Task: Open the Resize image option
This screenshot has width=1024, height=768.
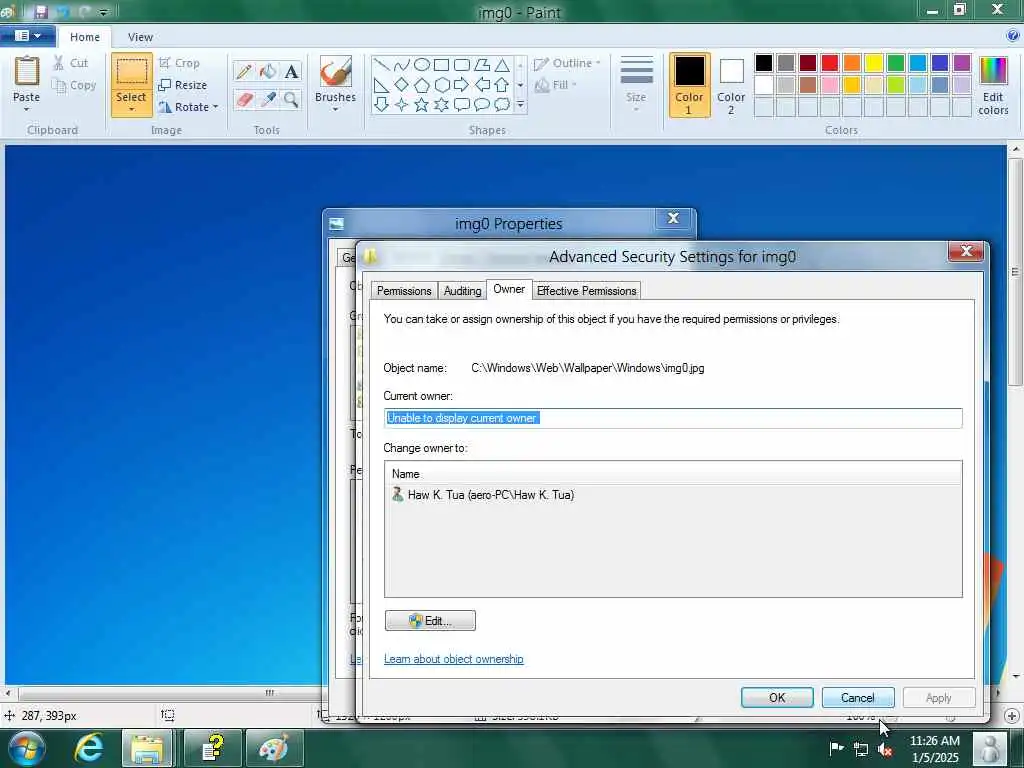Action: click(183, 86)
